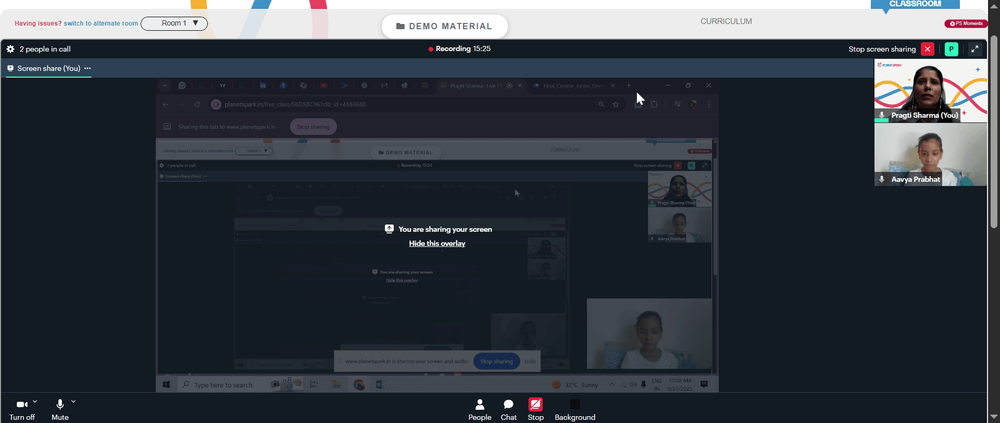Click Hide next to blue Stop sharing
The width and height of the screenshot is (1000, 423).
pos(530,361)
